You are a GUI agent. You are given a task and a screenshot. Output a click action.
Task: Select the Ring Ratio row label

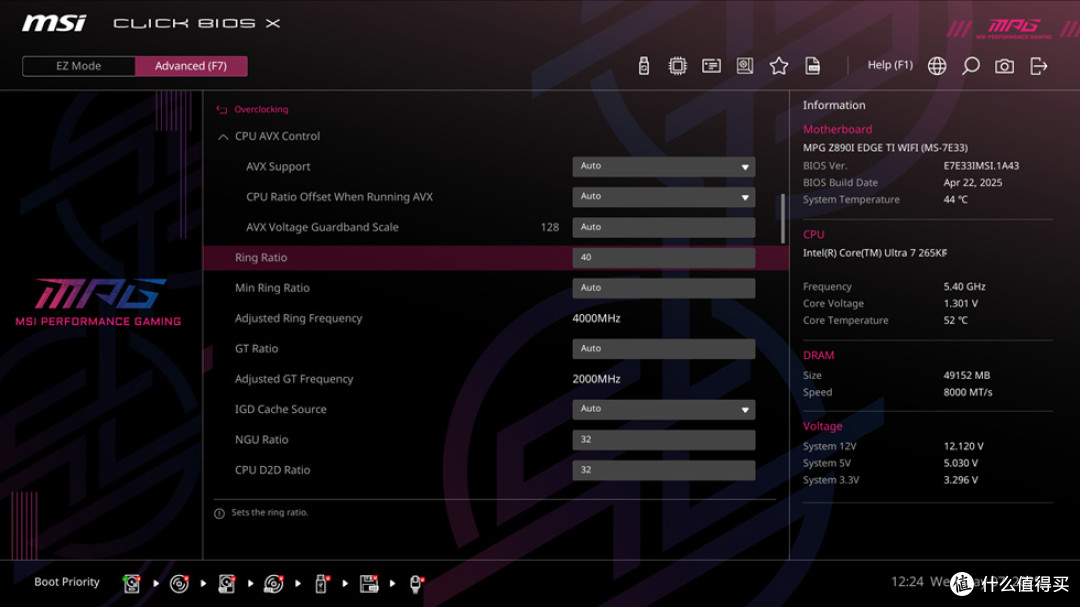(261, 258)
